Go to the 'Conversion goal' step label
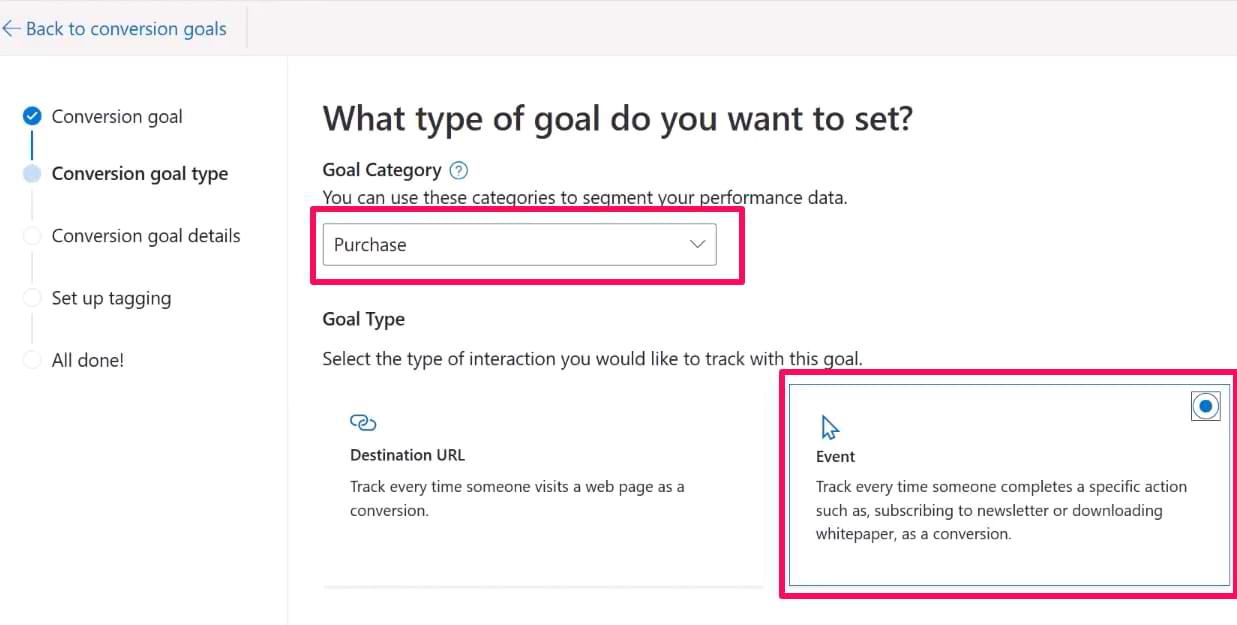This screenshot has width=1237, height=625. click(117, 117)
